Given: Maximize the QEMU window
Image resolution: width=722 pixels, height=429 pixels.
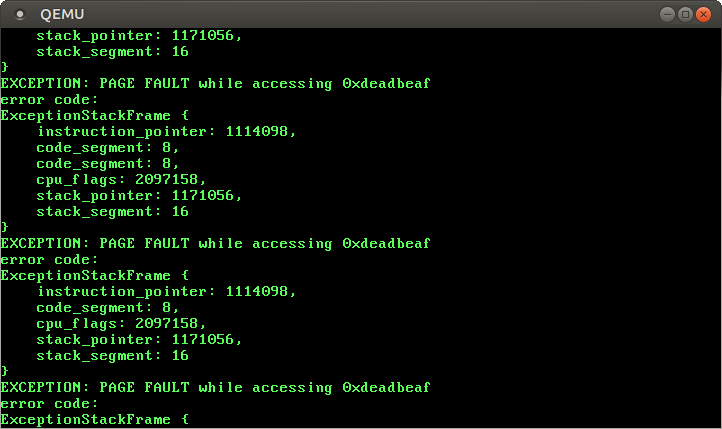Looking at the screenshot, I should point(686,14).
